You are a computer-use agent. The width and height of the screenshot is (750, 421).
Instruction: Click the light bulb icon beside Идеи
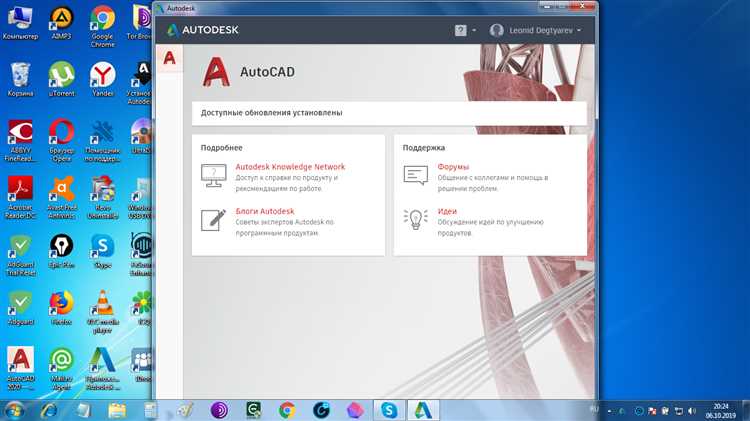(x=416, y=220)
